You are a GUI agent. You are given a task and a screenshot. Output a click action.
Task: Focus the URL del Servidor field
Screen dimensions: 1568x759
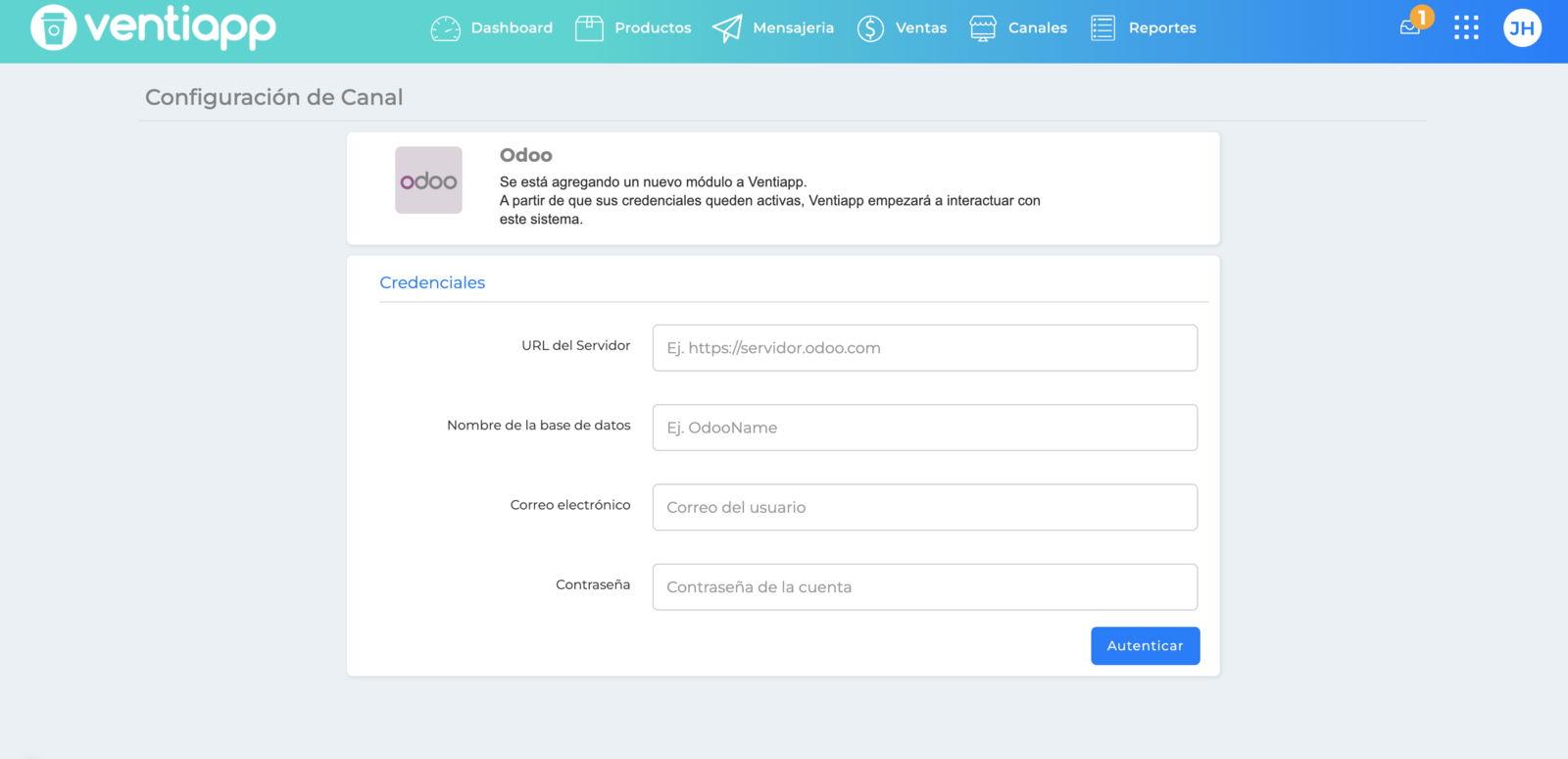click(x=925, y=348)
